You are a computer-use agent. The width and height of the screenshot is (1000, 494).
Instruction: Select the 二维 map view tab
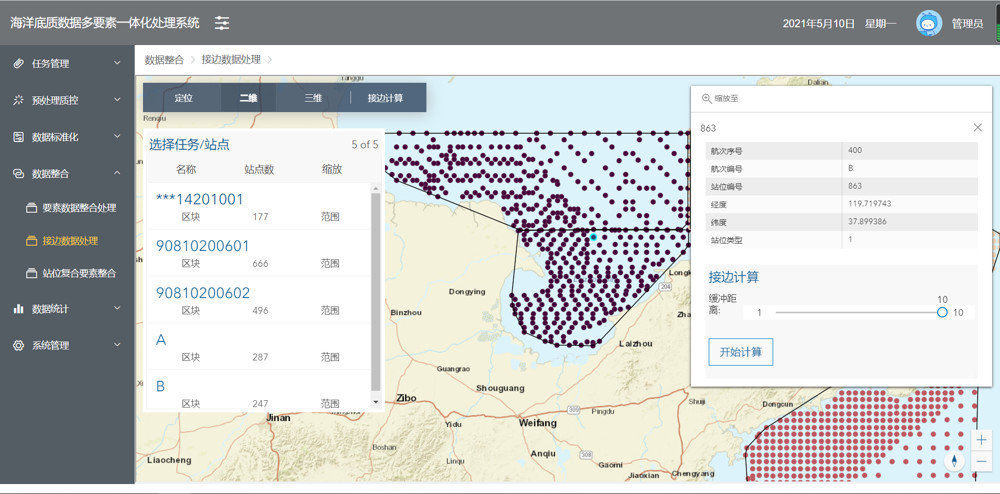(x=248, y=98)
